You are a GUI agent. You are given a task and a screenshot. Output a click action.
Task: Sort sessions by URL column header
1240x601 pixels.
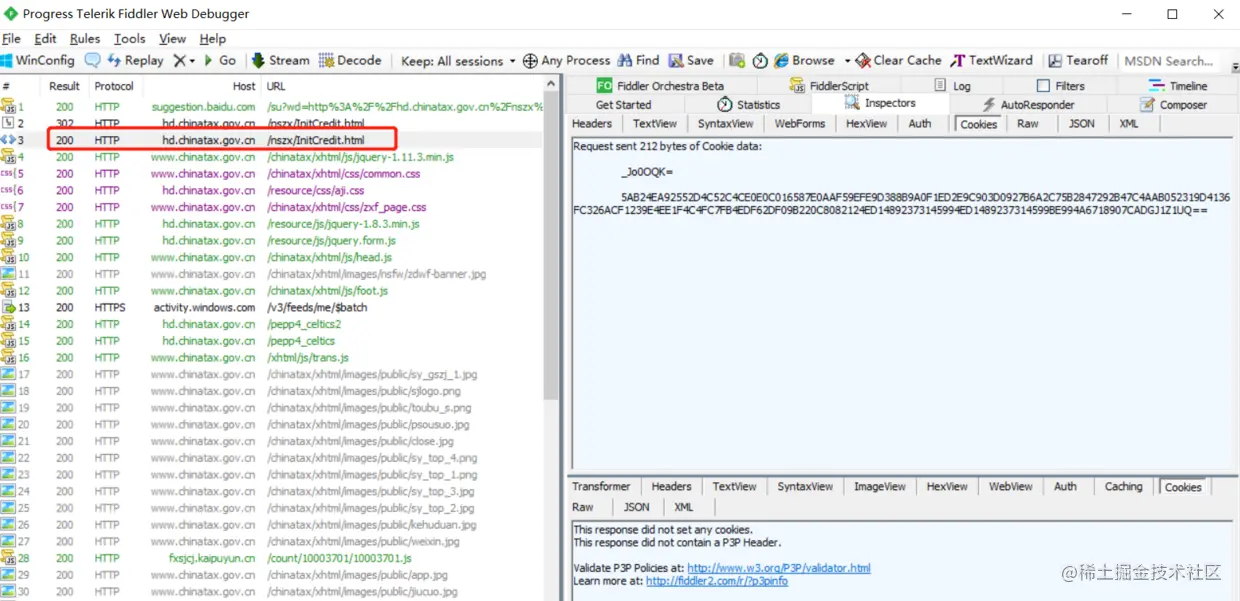click(x=403, y=86)
